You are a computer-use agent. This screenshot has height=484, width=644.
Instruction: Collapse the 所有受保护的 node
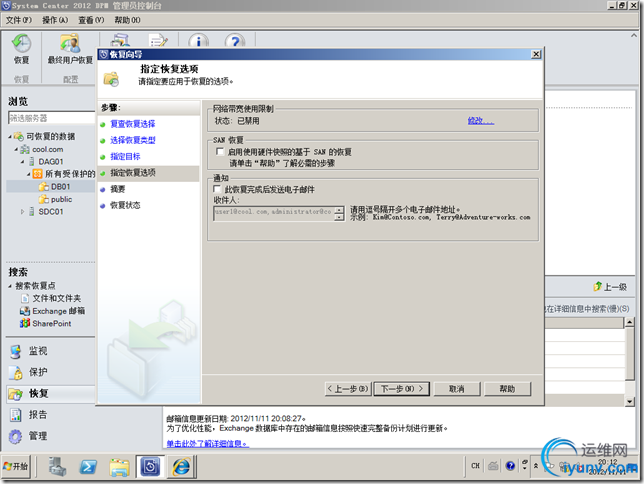[x=29, y=174]
